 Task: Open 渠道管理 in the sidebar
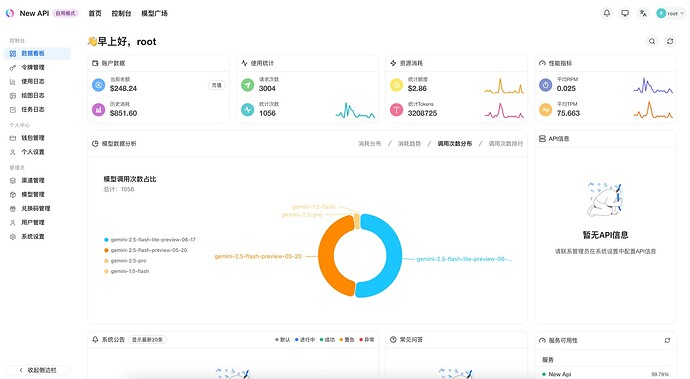(x=37, y=180)
